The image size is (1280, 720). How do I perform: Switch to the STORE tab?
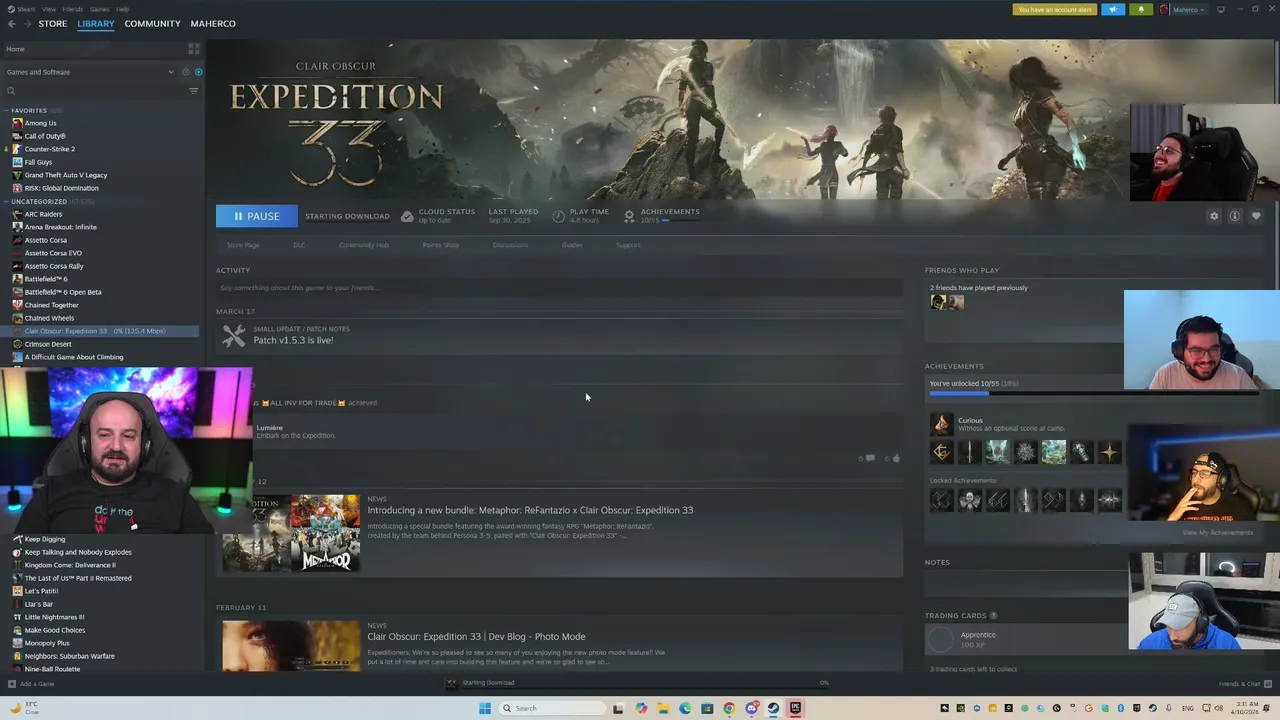pyautogui.click(x=53, y=24)
